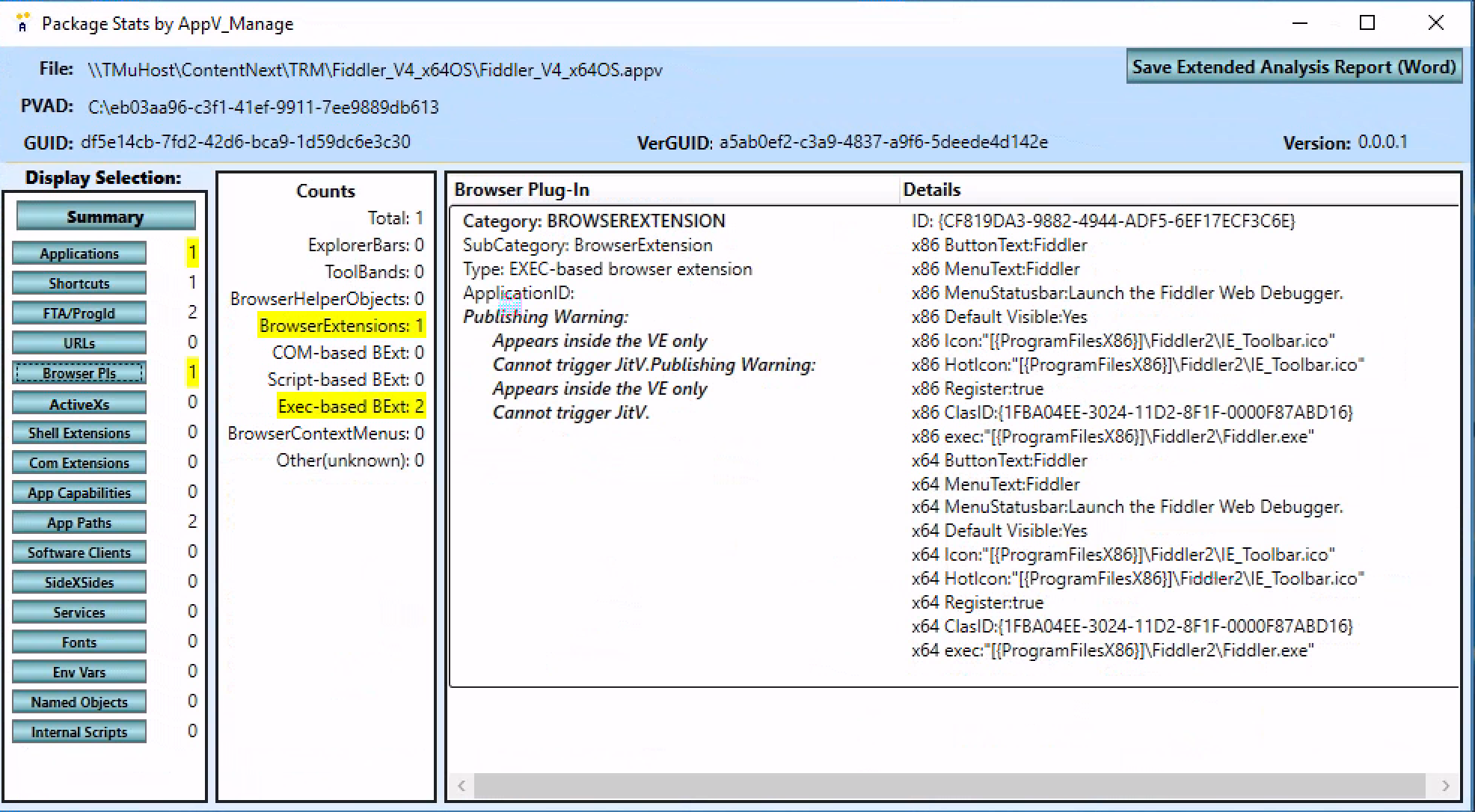Select the highlighted 'BrowserExtensions: 1' count
Image resolution: width=1475 pixels, height=812 pixels.
pos(342,326)
